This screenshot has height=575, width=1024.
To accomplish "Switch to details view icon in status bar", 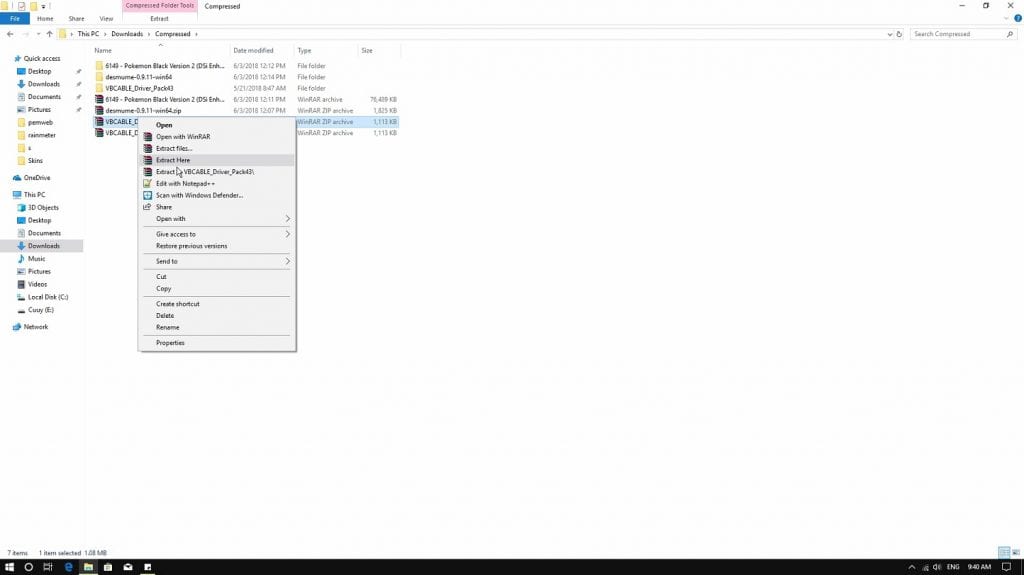I will (1004, 553).
